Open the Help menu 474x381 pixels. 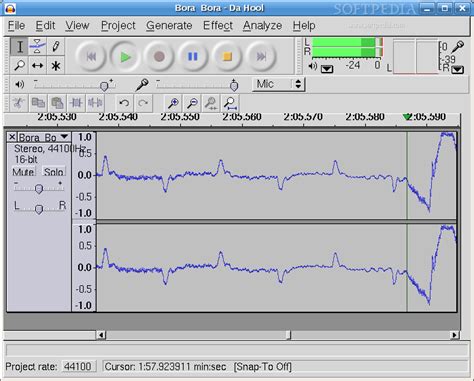point(304,26)
